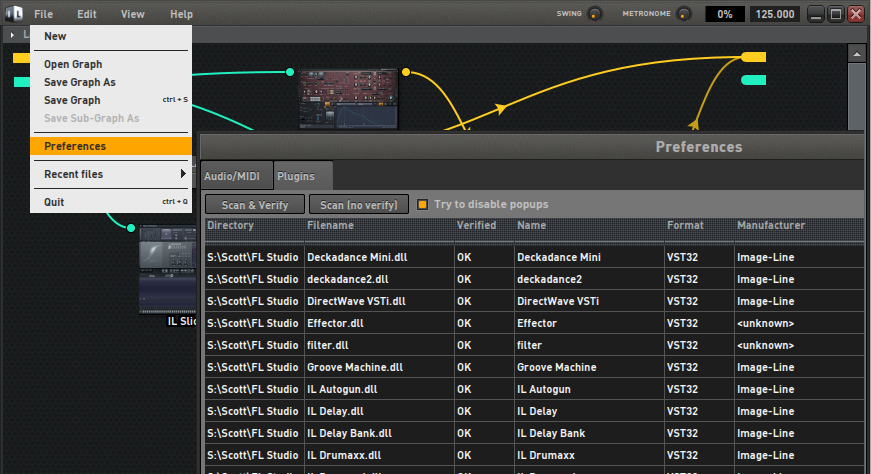Open the synth plugin thumbnail in graph
Image resolution: width=871 pixels, height=474 pixels.
pyautogui.click(x=348, y=99)
